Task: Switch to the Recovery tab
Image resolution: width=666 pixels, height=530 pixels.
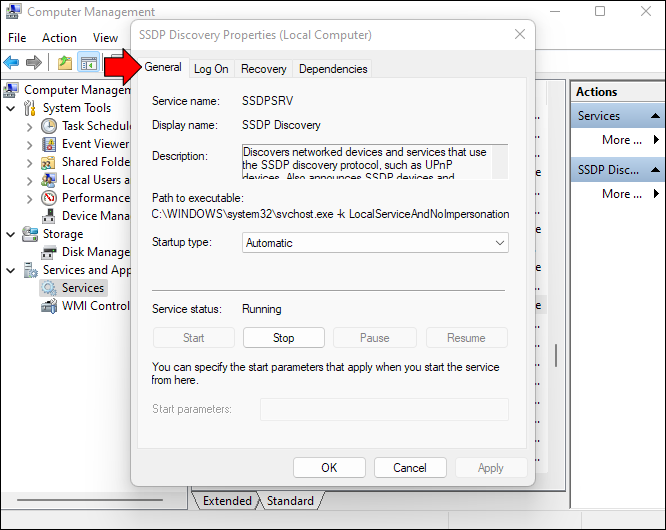Action: pyautogui.click(x=264, y=69)
